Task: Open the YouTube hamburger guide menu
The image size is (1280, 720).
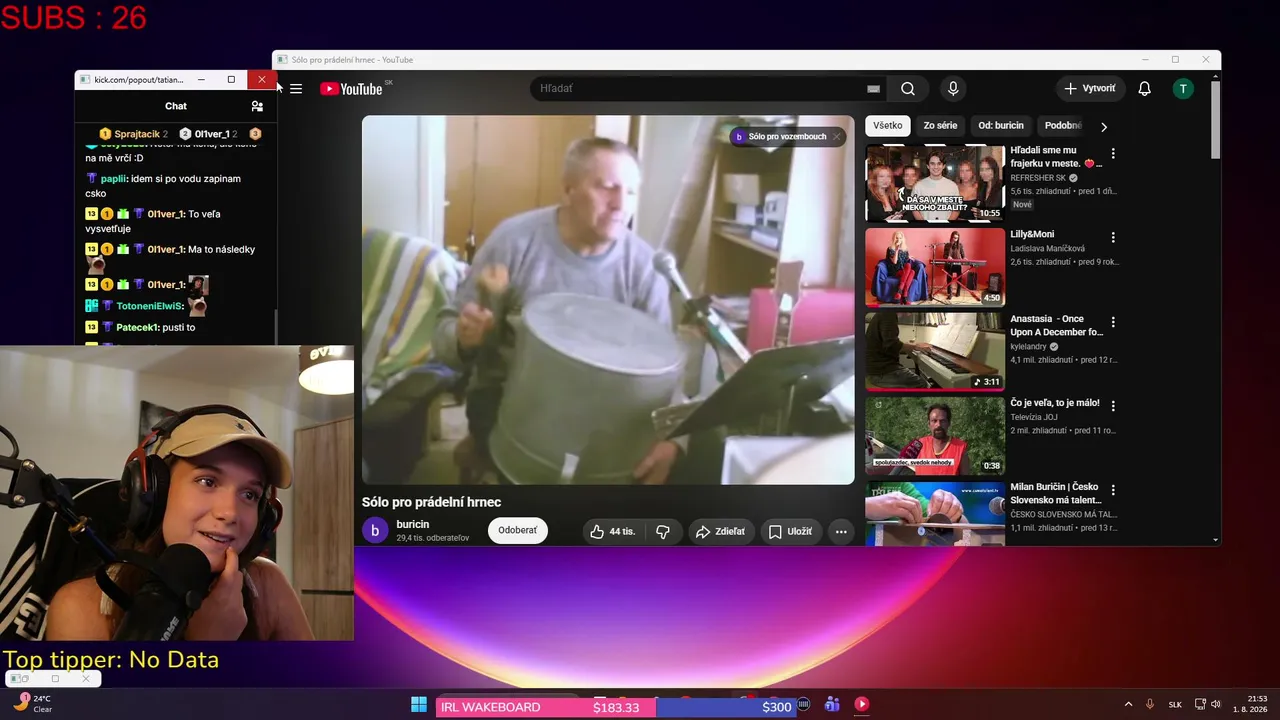Action: click(x=296, y=89)
